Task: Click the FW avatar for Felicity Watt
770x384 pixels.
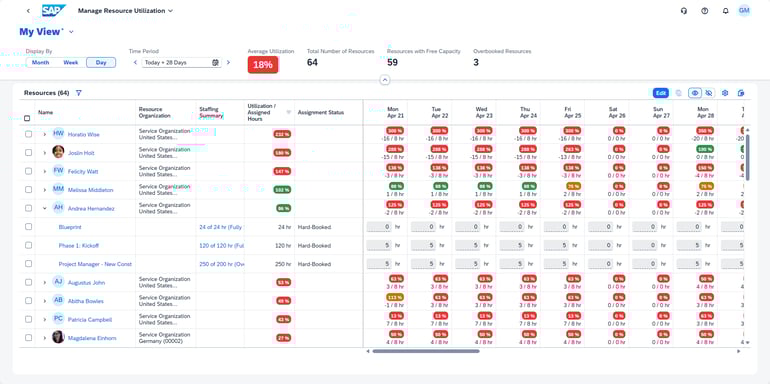Action: tap(58, 170)
